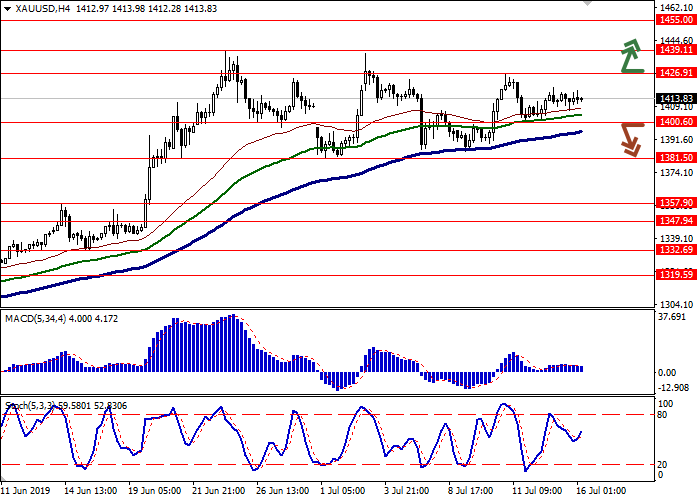The image size is (700, 500).
Task: Click the 1347.94 support level label
Action: 675,220
